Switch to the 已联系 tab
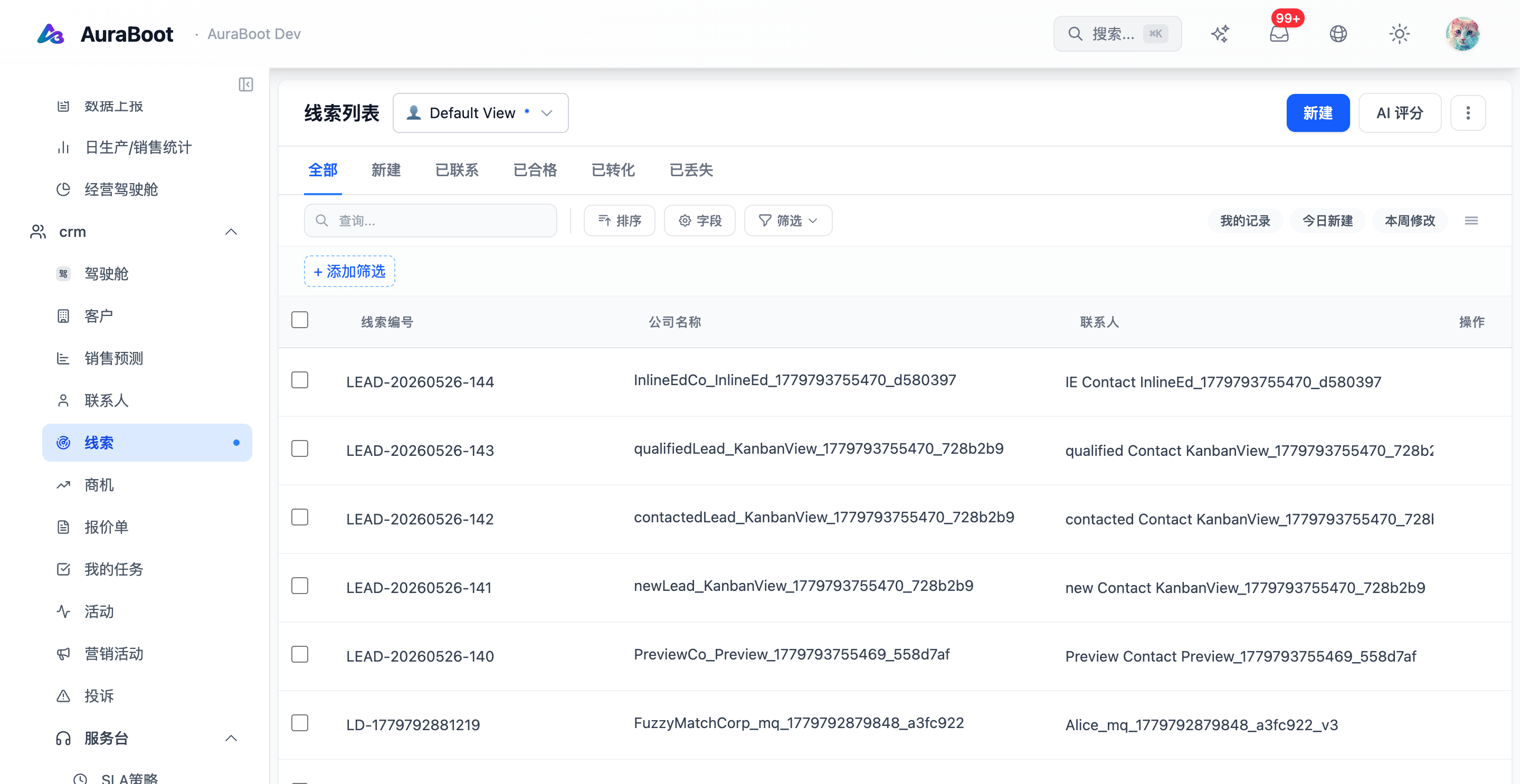 tap(457, 170)
